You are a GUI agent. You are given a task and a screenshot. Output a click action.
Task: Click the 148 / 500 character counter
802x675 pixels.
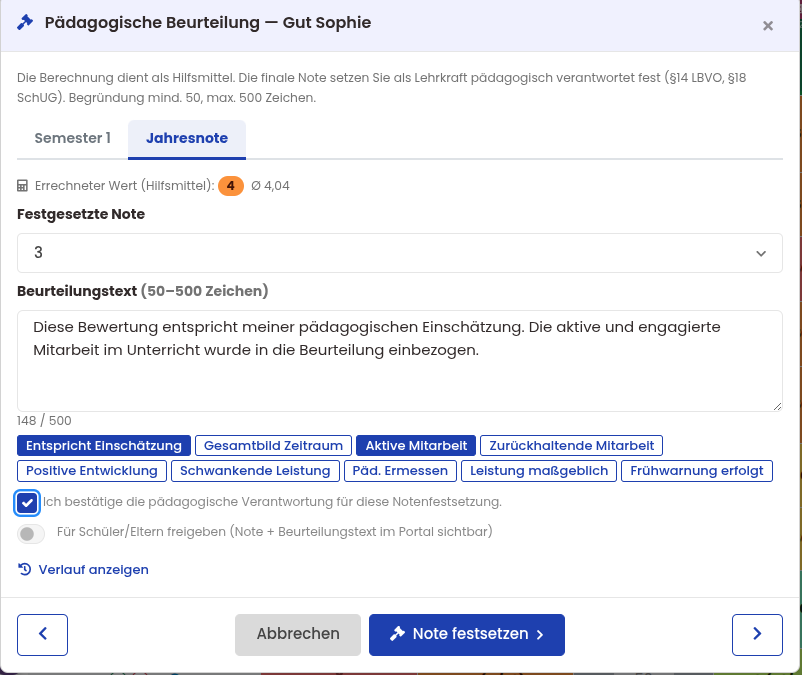(44, 421)
